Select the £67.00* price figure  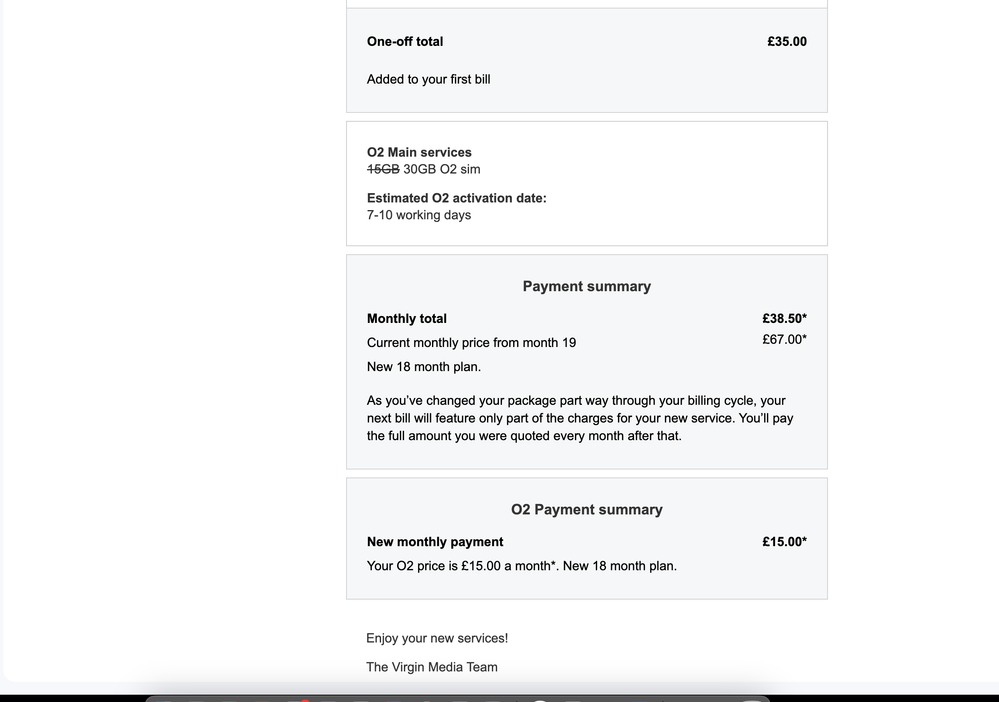(x=784, y=340)
